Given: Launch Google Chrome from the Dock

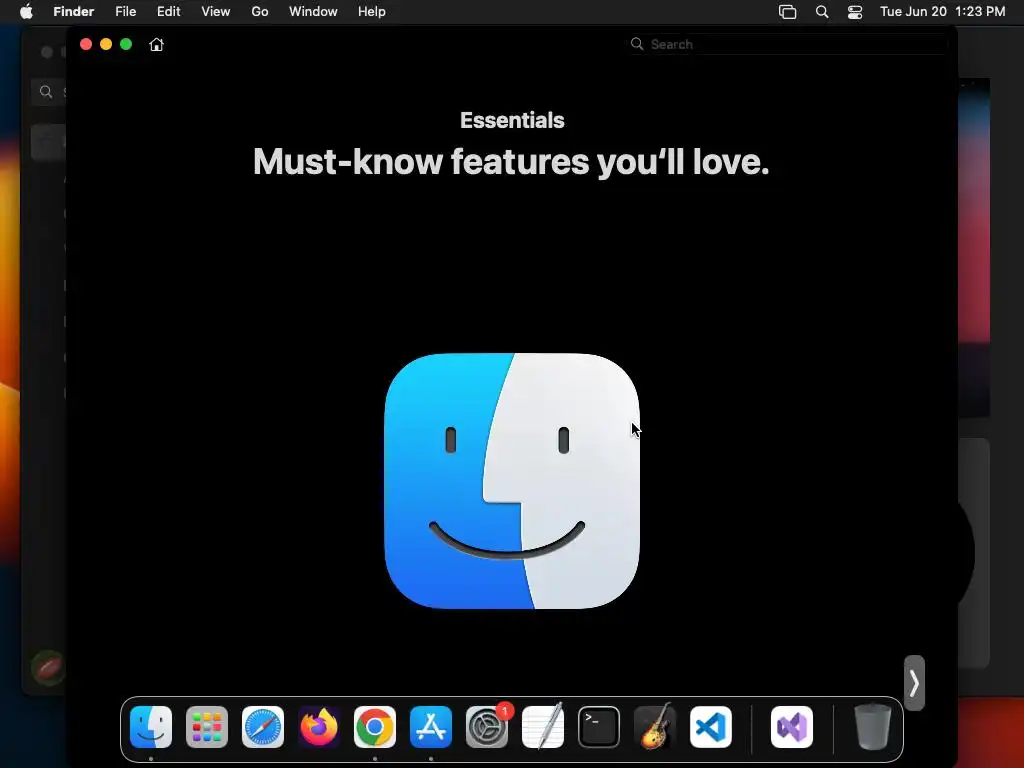Looking at the screenshot, I should 375,727.
